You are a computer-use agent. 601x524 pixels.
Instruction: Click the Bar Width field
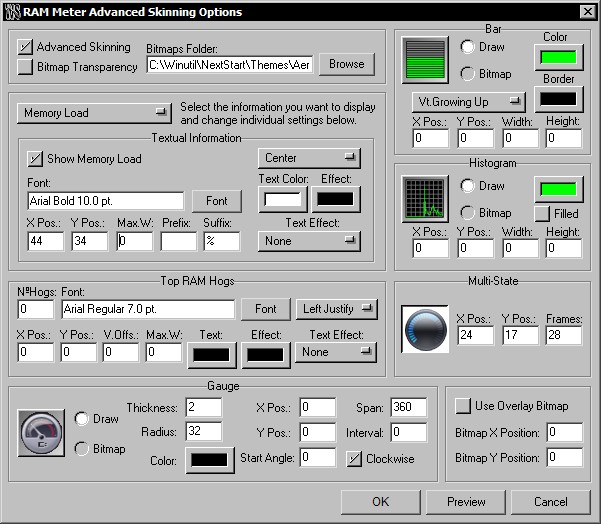[521, 138]
